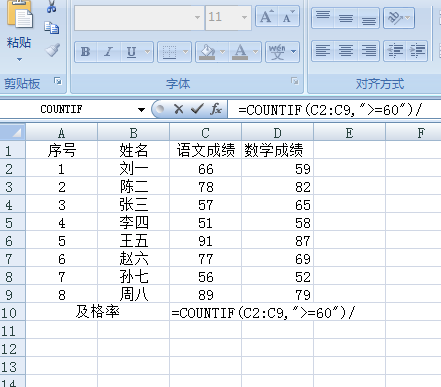
Task: Click the Copy icon
Action: coord(52,28)
